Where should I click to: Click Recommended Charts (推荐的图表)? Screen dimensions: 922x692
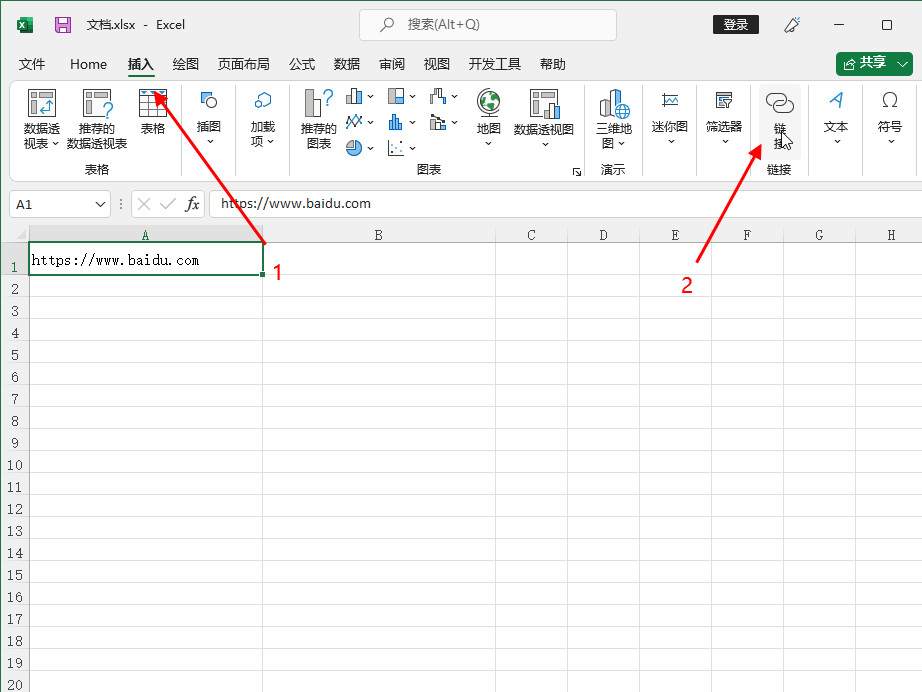tap(319, 119)
